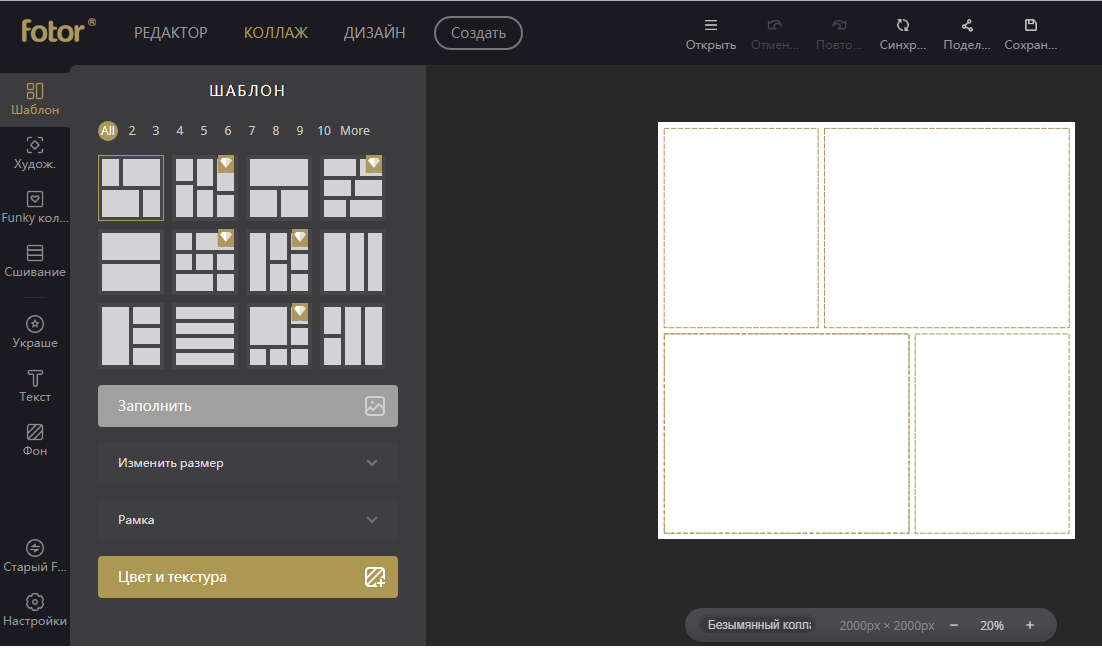Filter templates by 4 photos
Screen dimensions: 1102x648
pos(179,131)
